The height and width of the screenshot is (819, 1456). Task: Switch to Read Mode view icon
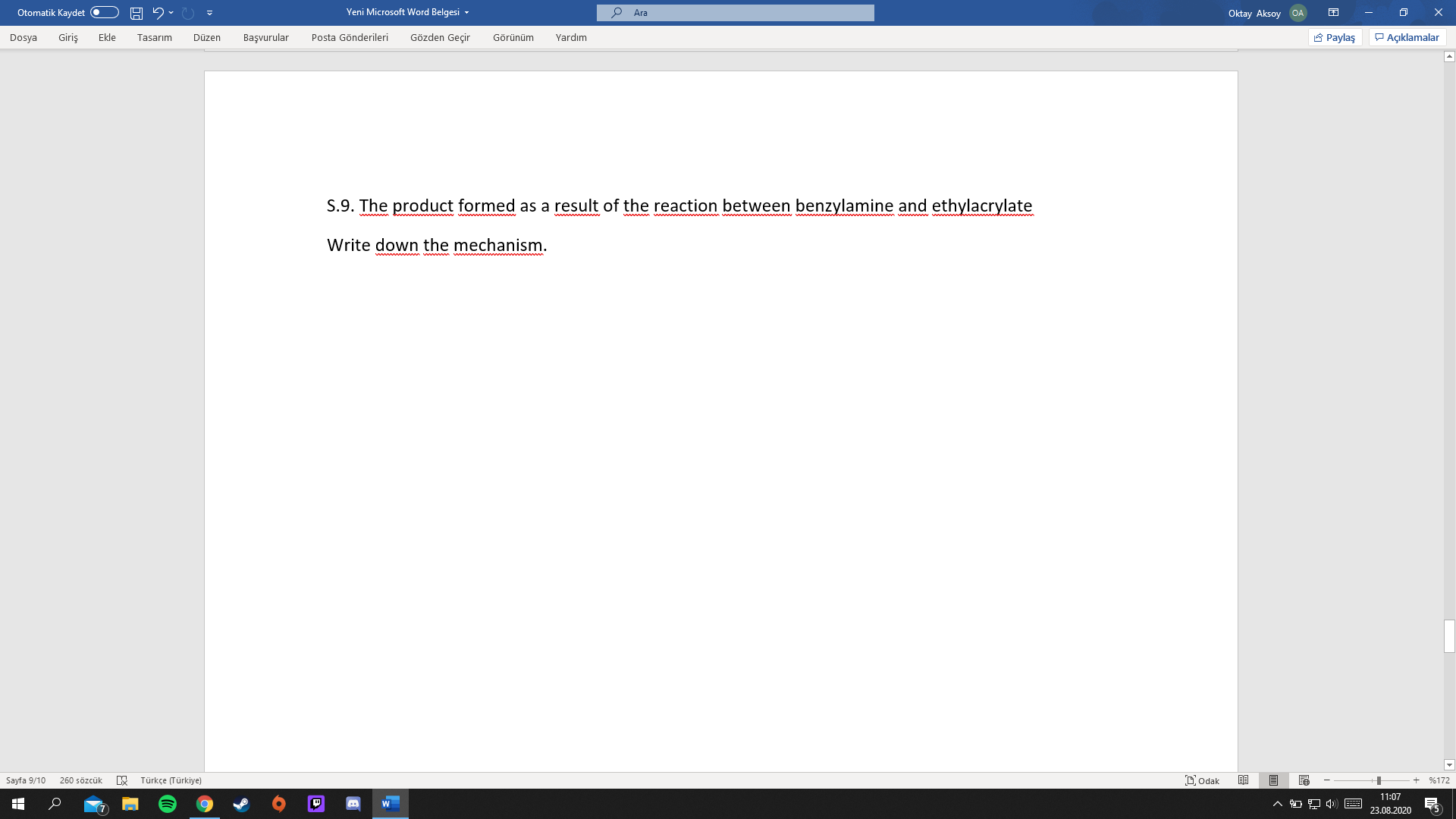pyautogui.click(x=1244, y=780)
